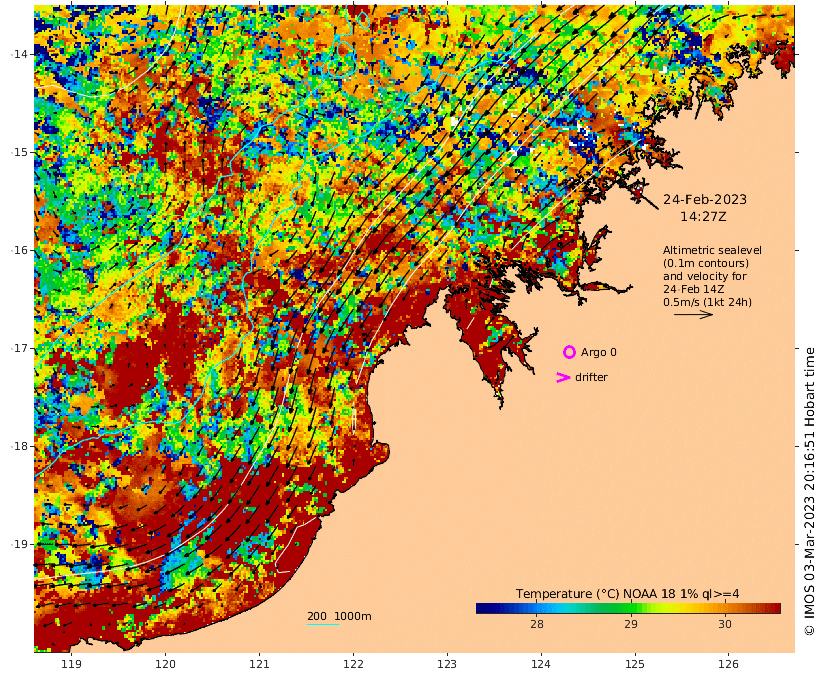Click latitude axis label "-14"
Screen dimensions: 820x680
(x=19, y=54)
